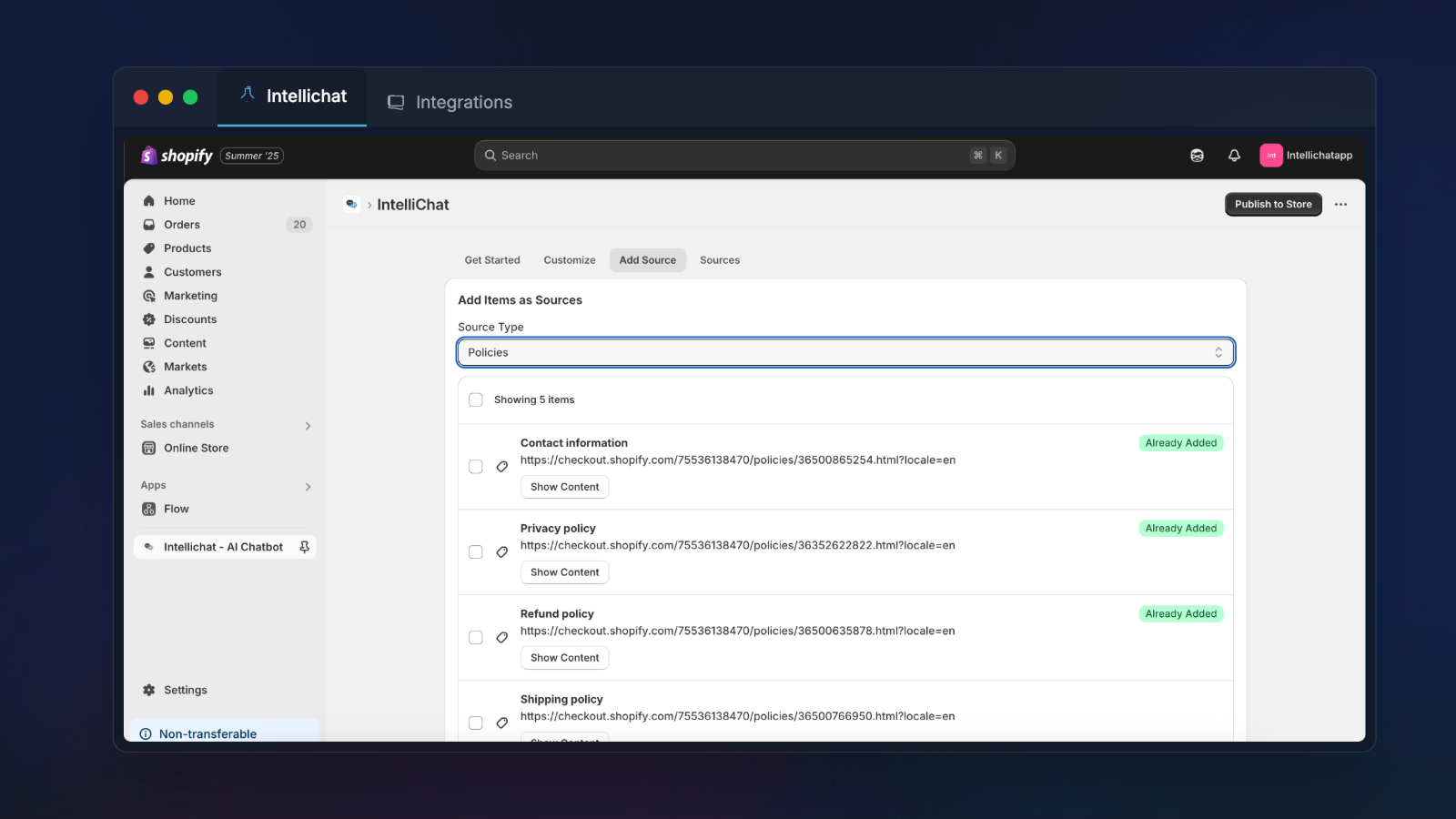
Task: Click the pin icon next to Intellichat - AI Chatbot
Action: point(304,547)
